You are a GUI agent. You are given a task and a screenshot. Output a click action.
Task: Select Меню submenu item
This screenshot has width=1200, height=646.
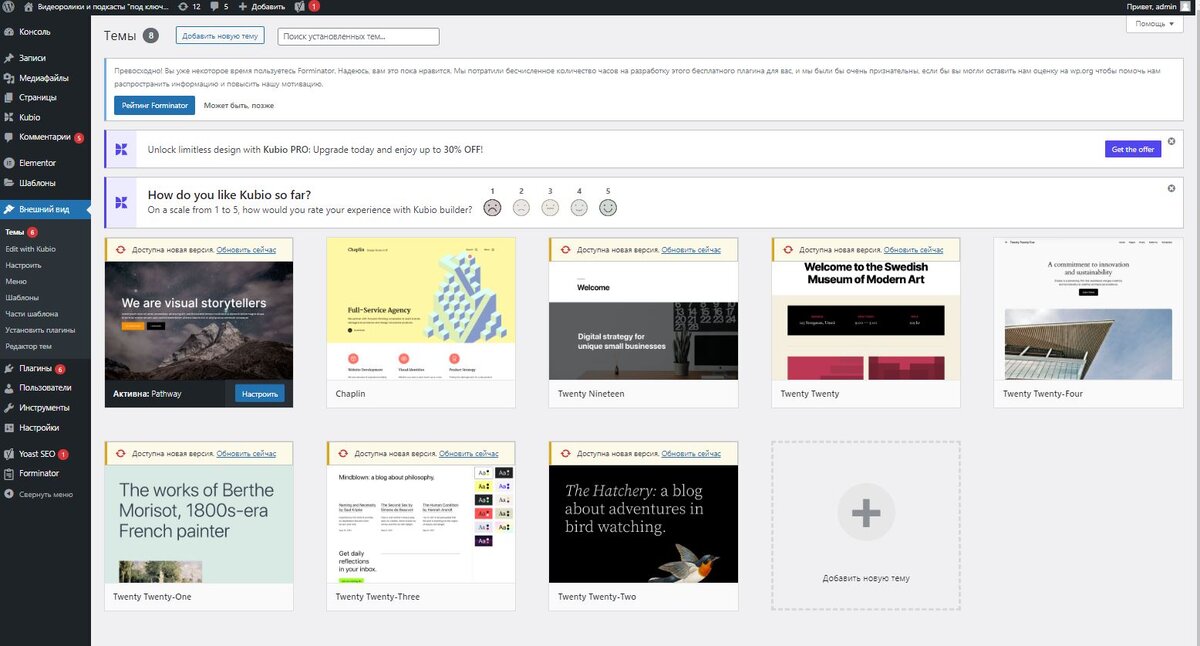click(x=15, y=281)
